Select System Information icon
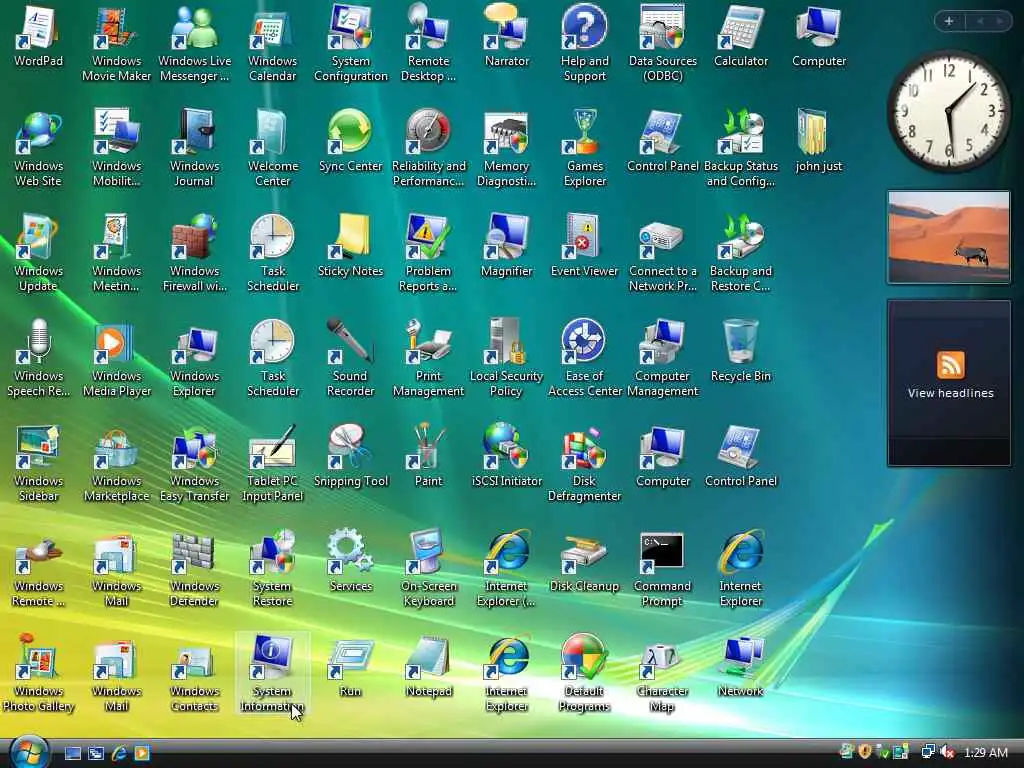 click(x=272, y=674)
